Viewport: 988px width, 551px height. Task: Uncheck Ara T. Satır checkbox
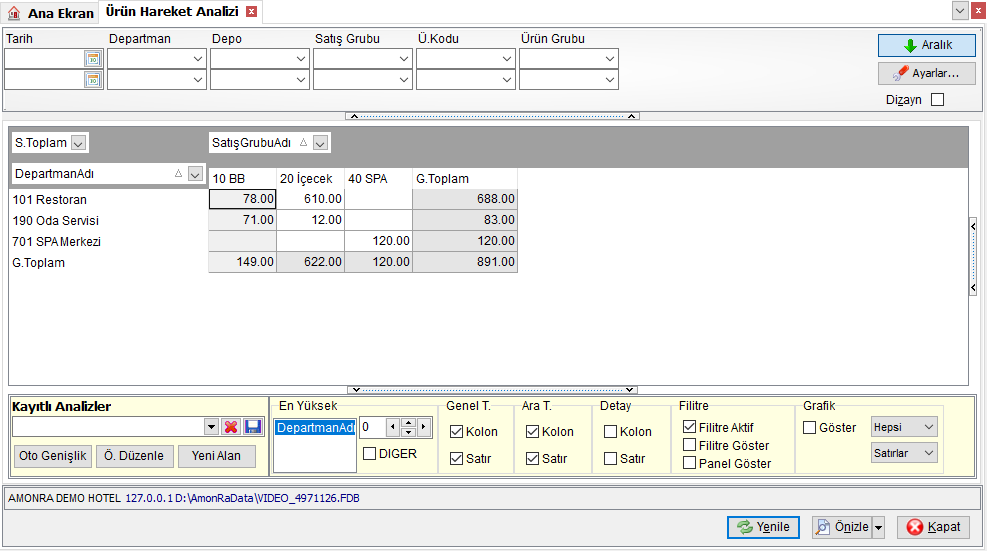[532, 459]
